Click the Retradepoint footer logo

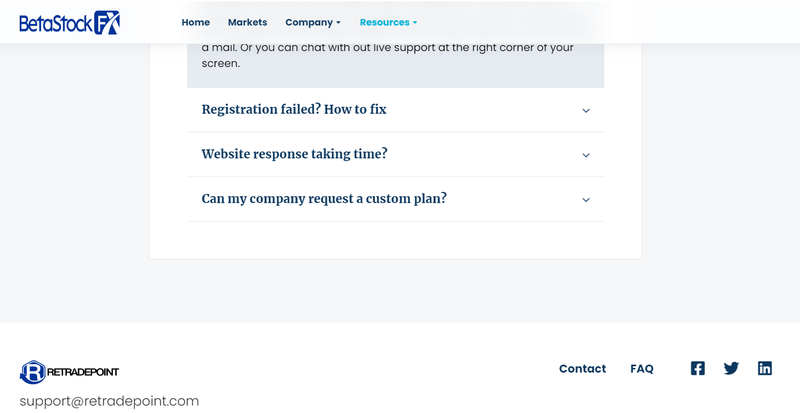69,372
